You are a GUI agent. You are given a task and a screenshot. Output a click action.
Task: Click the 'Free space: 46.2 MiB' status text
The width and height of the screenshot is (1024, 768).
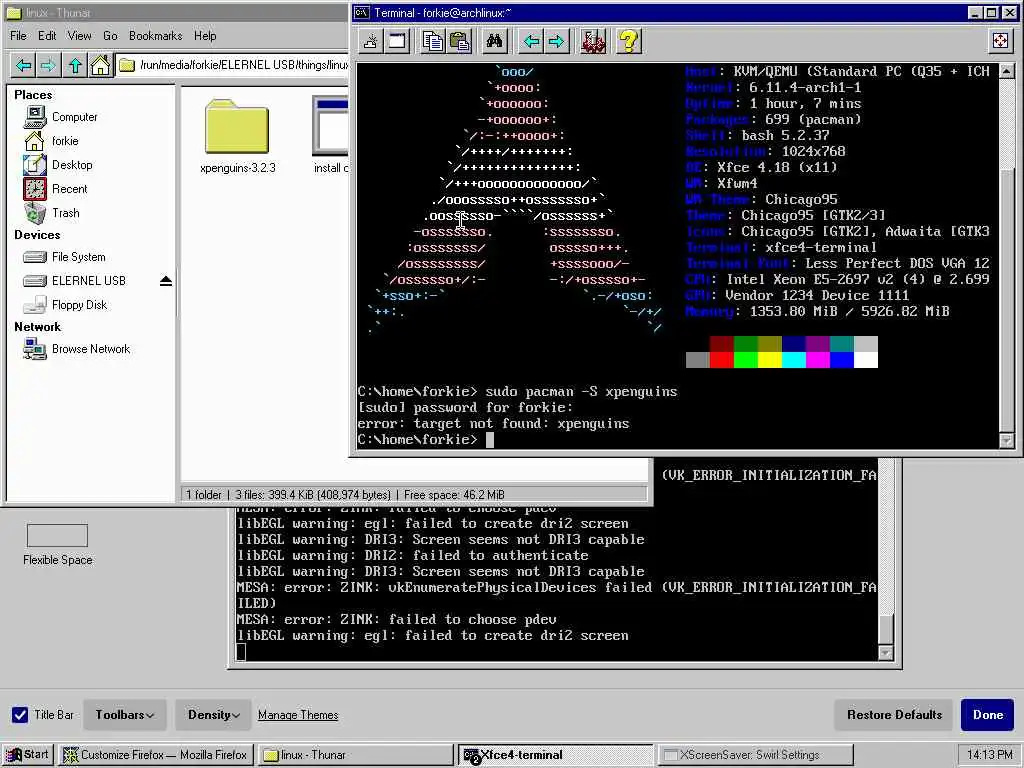[454, 495]
